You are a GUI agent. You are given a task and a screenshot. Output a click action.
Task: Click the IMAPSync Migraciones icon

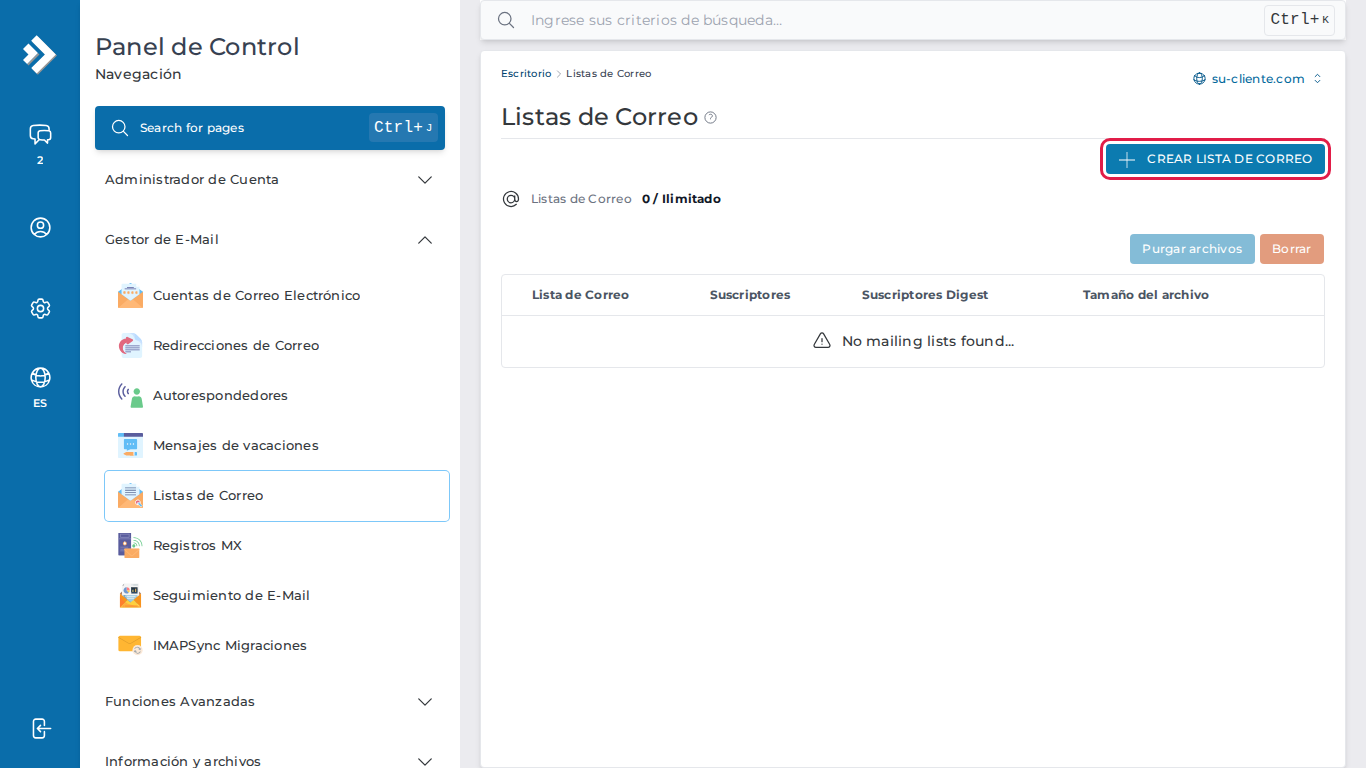[x=130, y=645]
